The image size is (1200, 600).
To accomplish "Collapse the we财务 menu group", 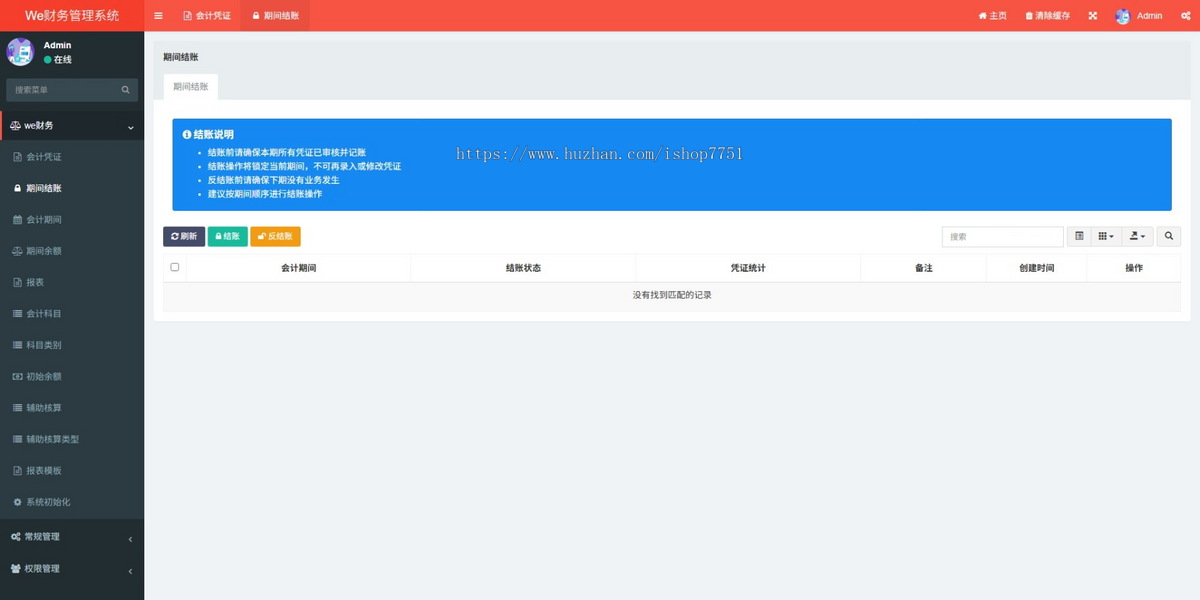I will point(72,126).
